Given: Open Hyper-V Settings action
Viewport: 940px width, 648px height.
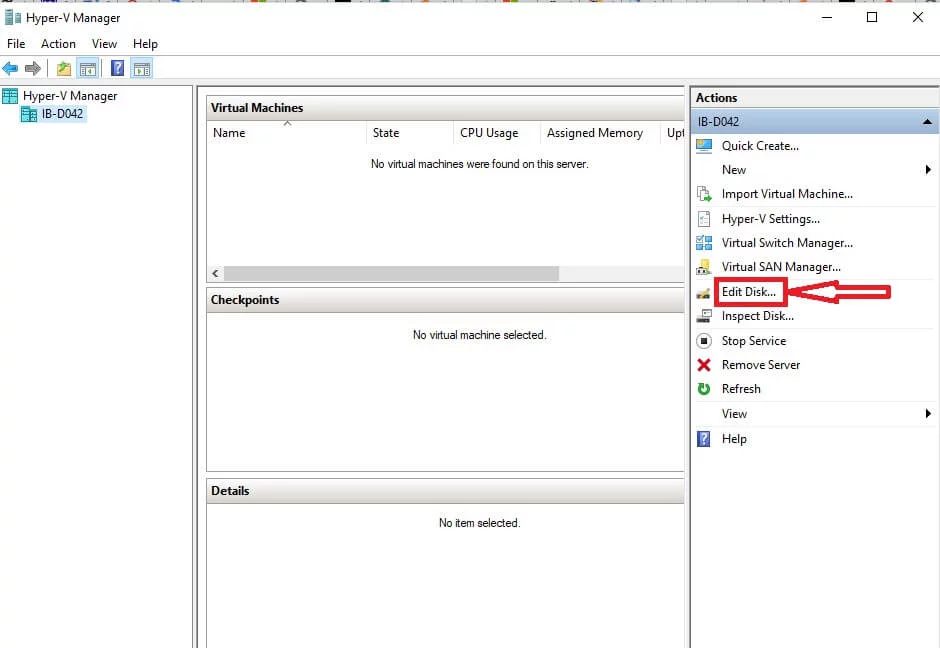Looking at the screenshot, I should coord(770,219).
